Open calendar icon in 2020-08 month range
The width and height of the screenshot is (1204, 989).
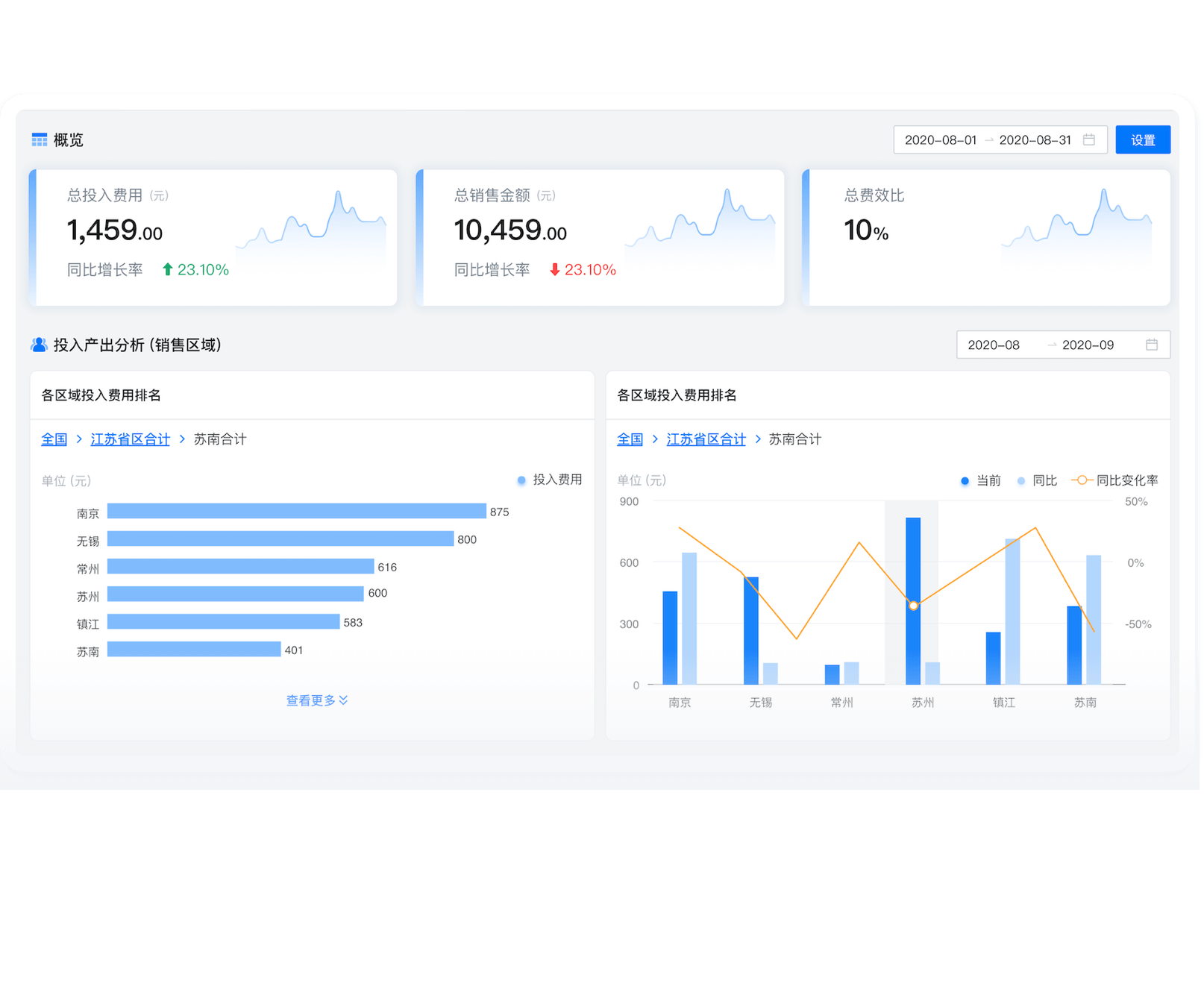point(1152,345)
